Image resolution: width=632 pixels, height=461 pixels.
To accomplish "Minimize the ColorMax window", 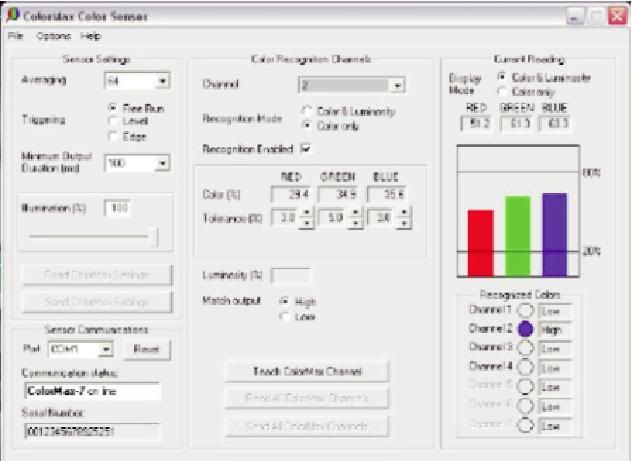I will [575, 17].
